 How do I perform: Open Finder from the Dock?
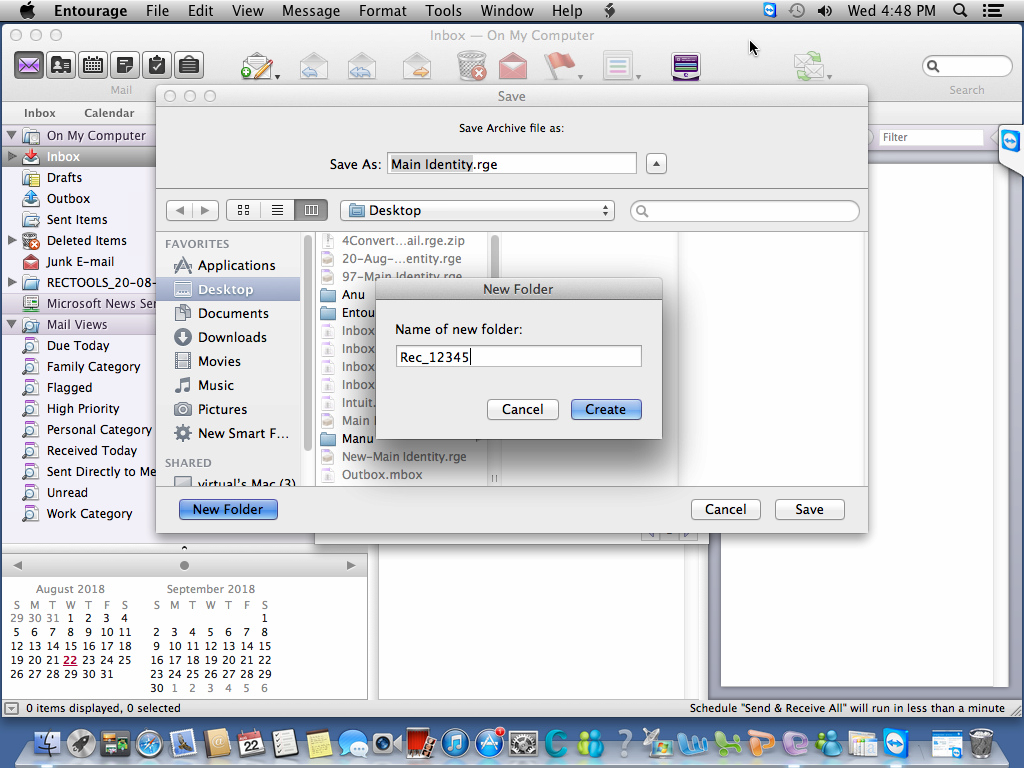click(47, 743)
